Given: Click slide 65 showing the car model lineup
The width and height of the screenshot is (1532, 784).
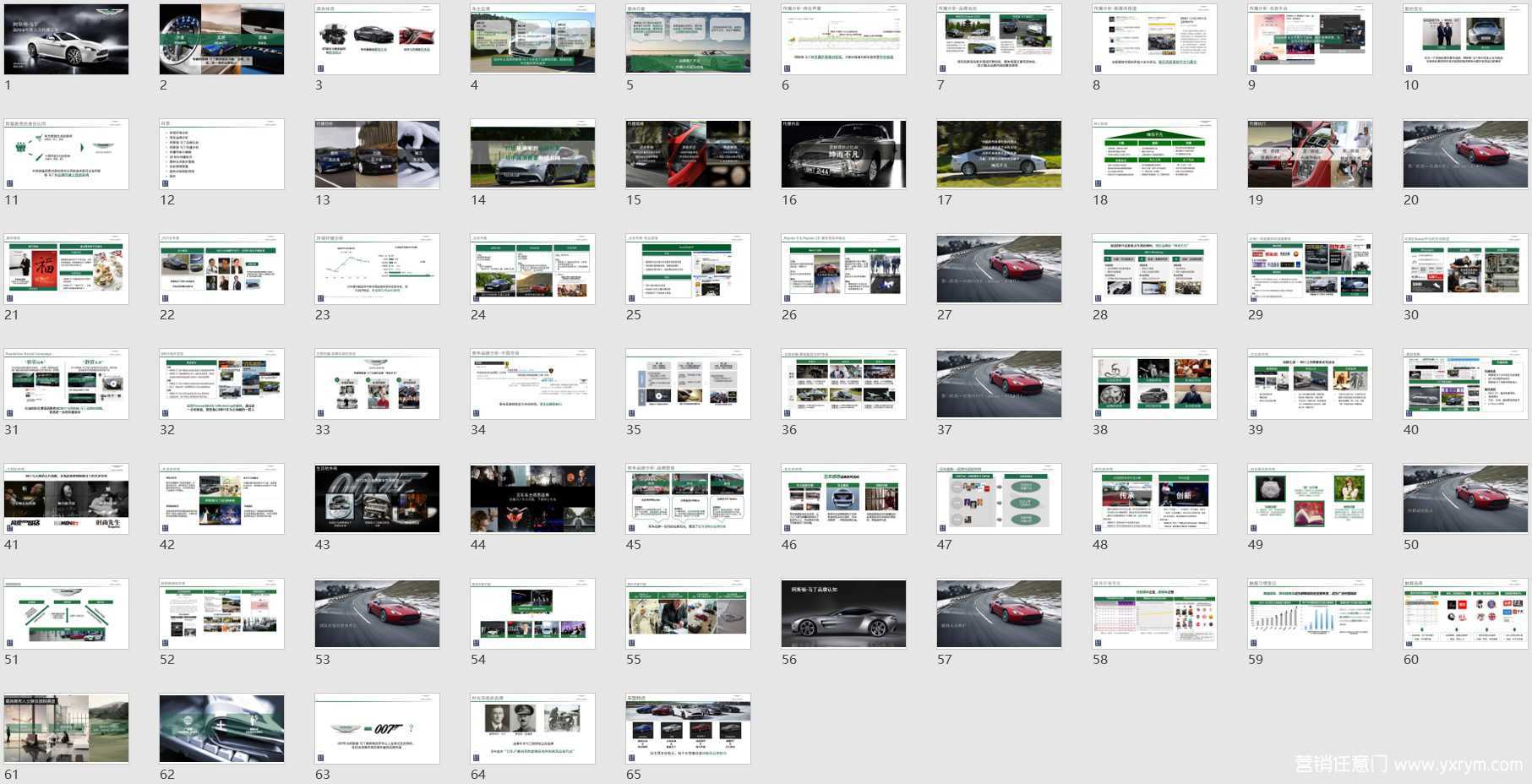Looking at the screenshot, I should [688, 728].
